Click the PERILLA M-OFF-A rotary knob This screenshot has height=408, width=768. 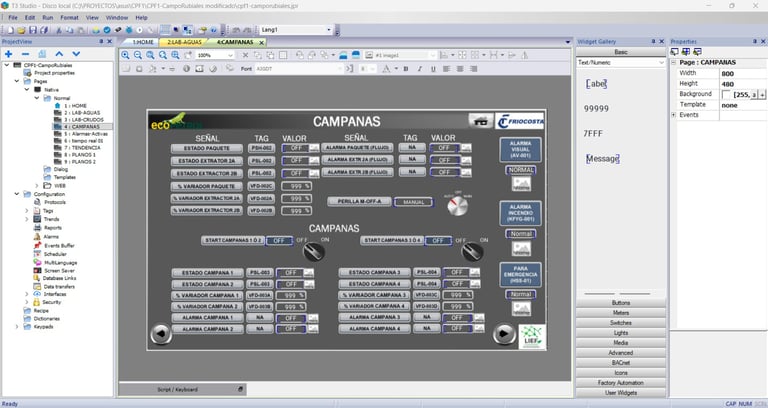click(458, 206)
